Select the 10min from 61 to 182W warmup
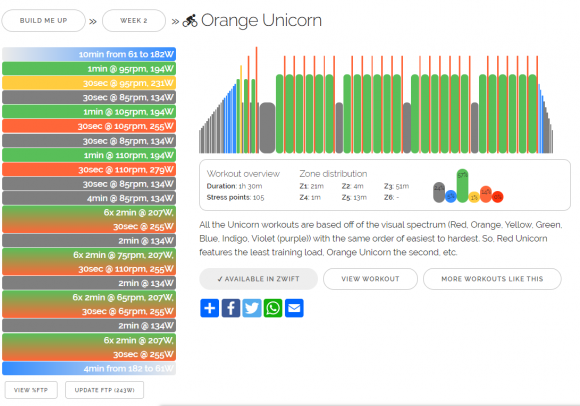The height and width of the screenshot is (406, 580). [x=89, y=54]
